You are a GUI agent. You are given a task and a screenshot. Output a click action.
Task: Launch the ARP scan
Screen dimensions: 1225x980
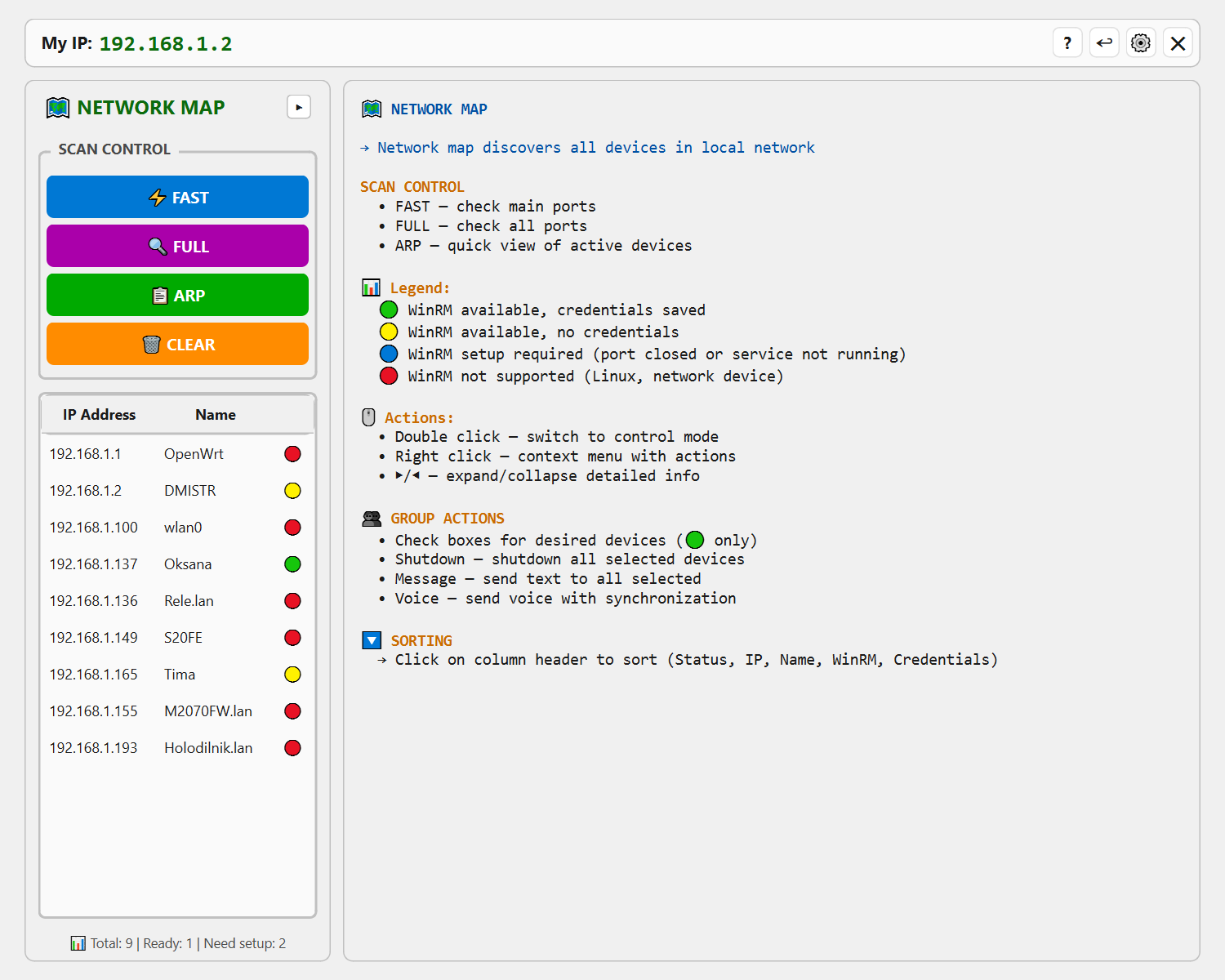(177, 295)
